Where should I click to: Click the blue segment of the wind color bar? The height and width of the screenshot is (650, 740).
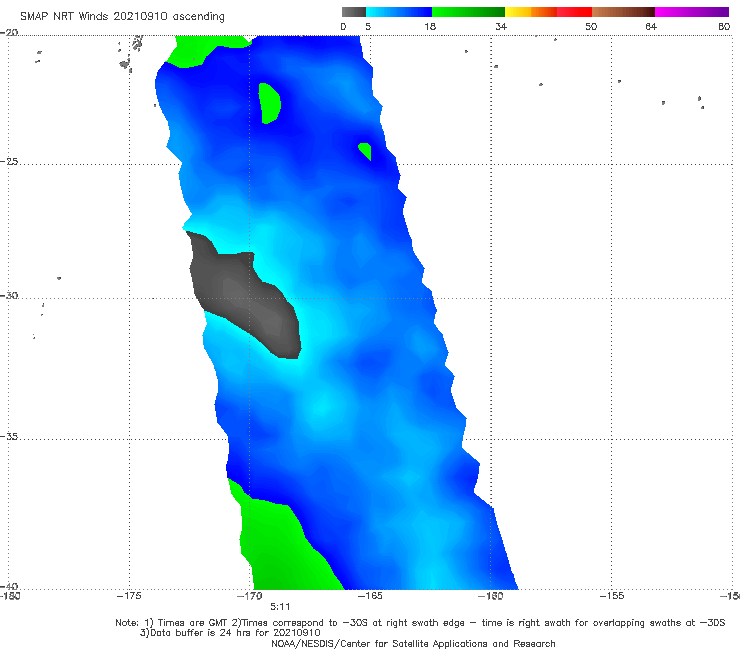click(399, 12)
